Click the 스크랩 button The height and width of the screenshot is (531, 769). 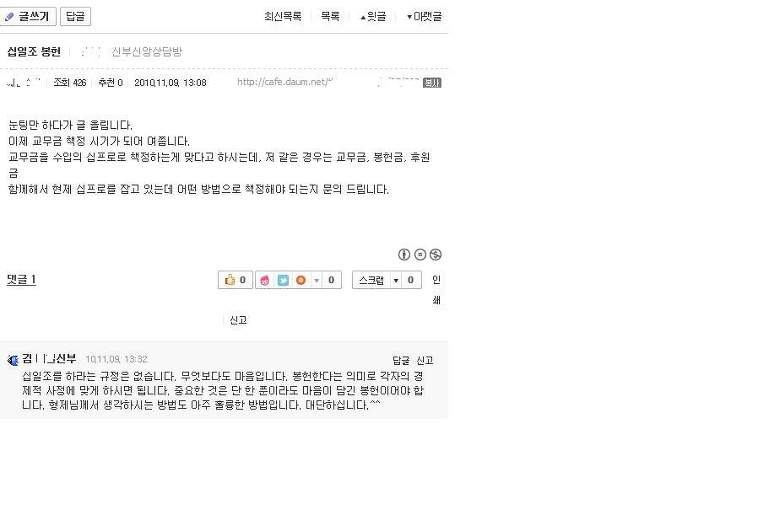(x=371, y=280)
